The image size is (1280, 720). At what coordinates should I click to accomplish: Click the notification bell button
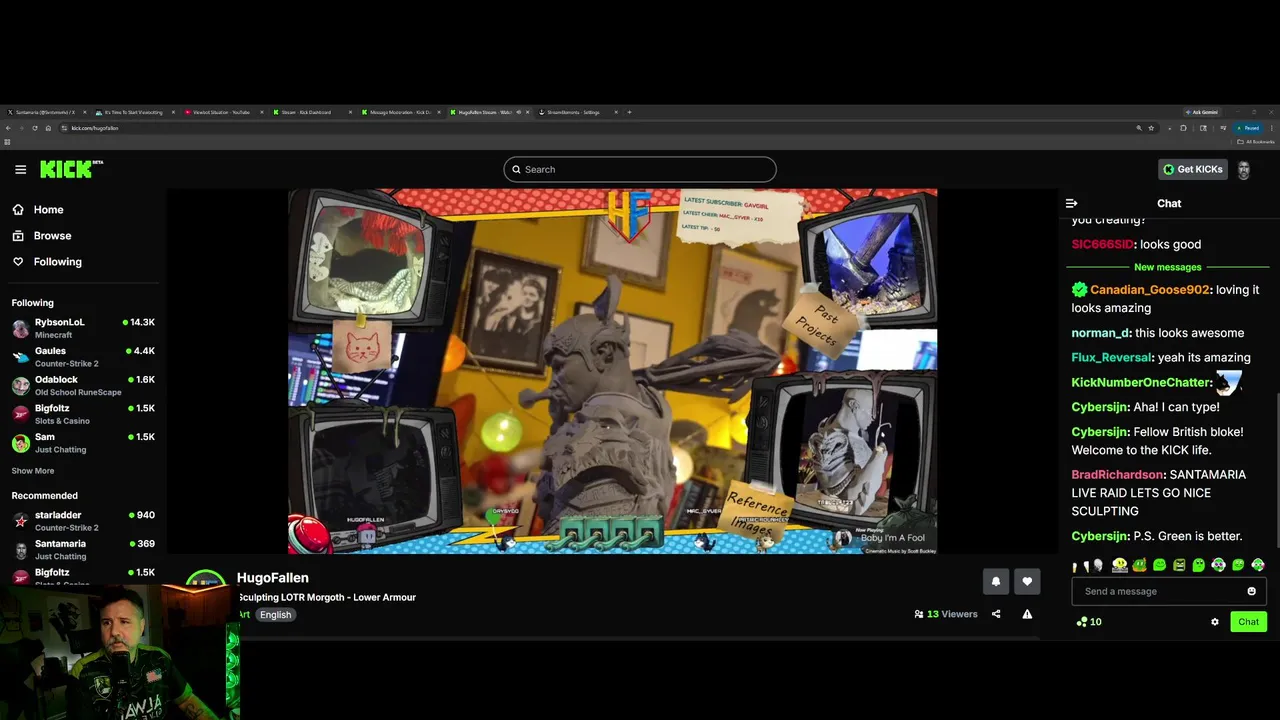pos(995,581)
